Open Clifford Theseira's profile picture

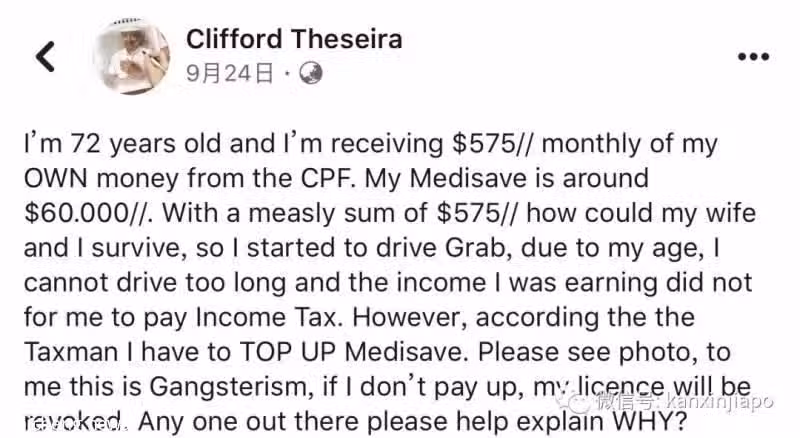click(132, 56)
